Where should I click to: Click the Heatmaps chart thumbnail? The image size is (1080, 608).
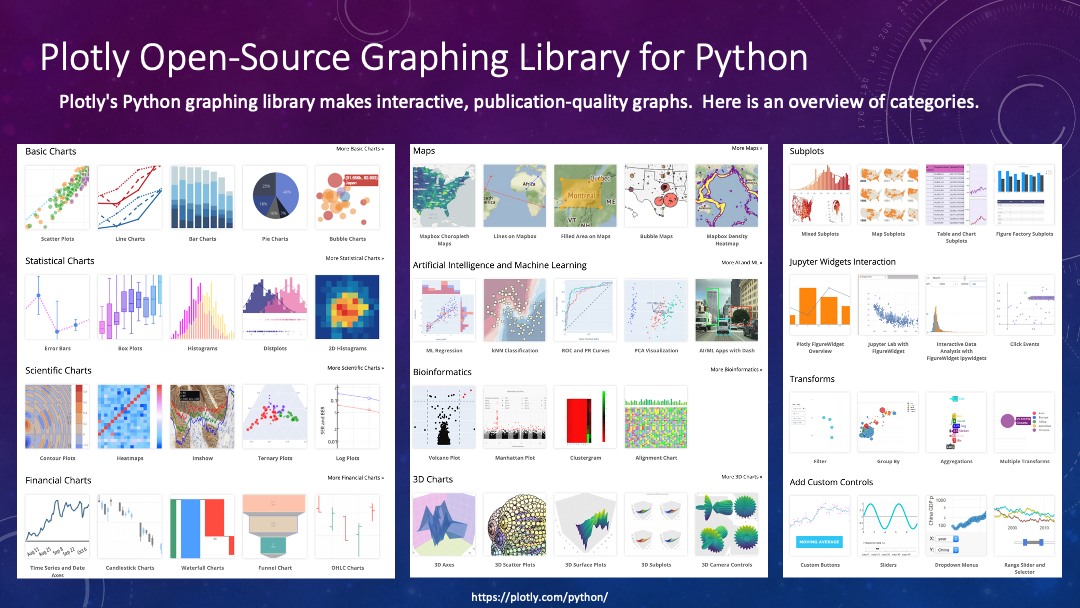[129, 417]
